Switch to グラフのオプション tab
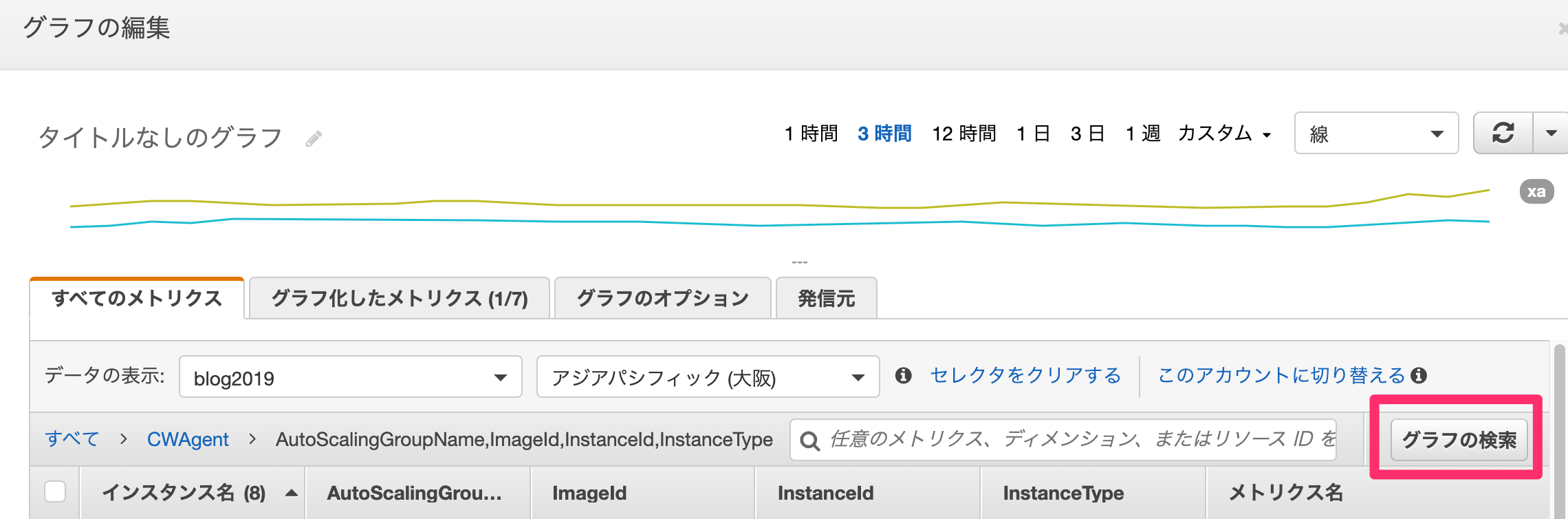This screenshot has width=1568, height=519. 663,298
